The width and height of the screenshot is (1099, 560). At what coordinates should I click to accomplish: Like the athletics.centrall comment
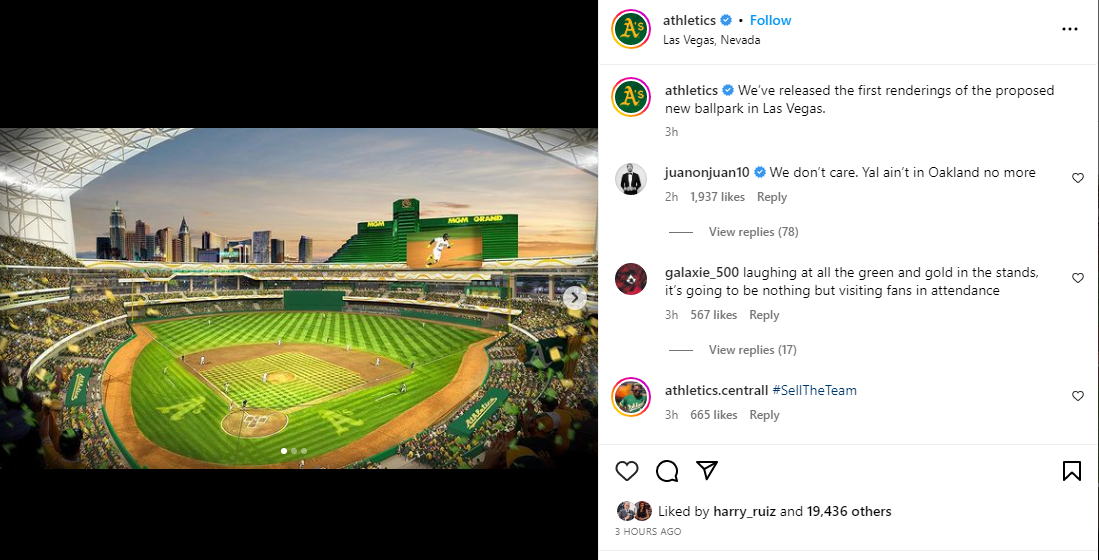(1078, 396)
